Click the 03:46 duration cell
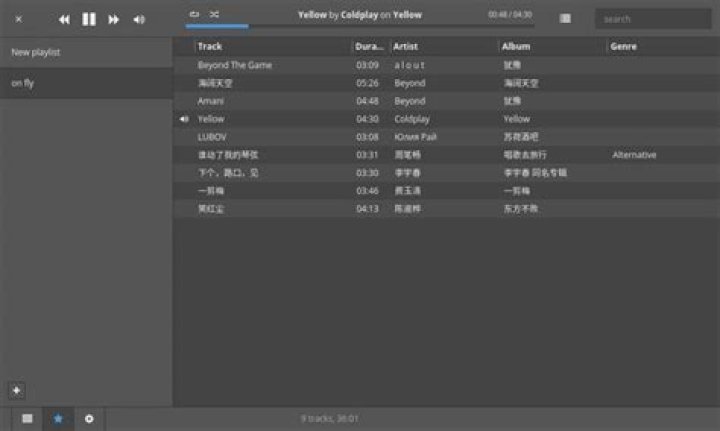Image resolution: width=720 pixels, height=431 pixels. 367,190
